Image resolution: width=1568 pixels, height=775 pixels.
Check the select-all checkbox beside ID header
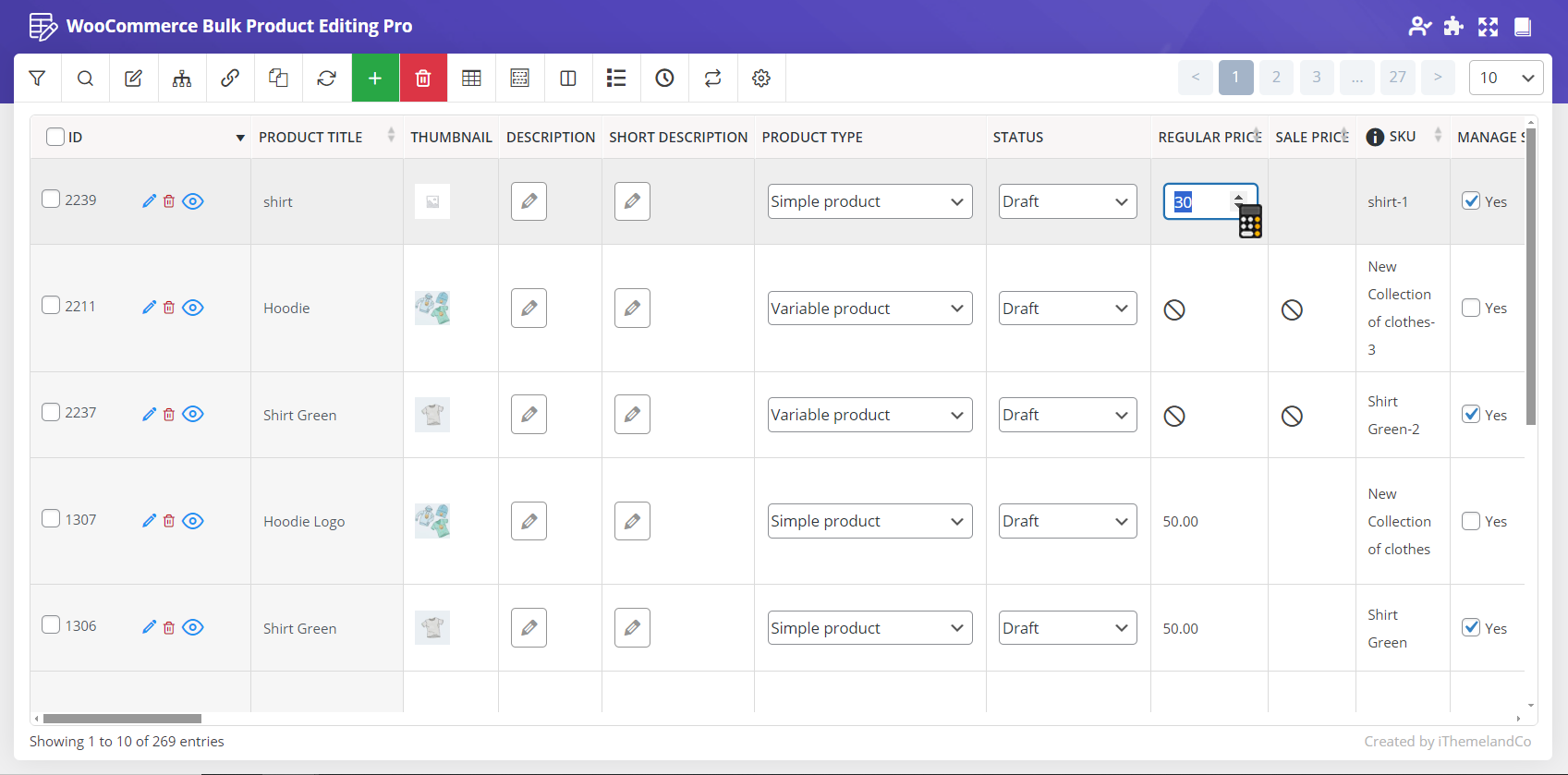click(55, 137)
